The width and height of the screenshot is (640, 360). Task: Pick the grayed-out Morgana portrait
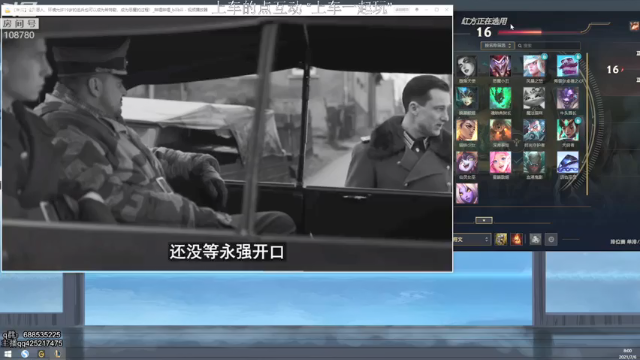click(x=467, y=66)
